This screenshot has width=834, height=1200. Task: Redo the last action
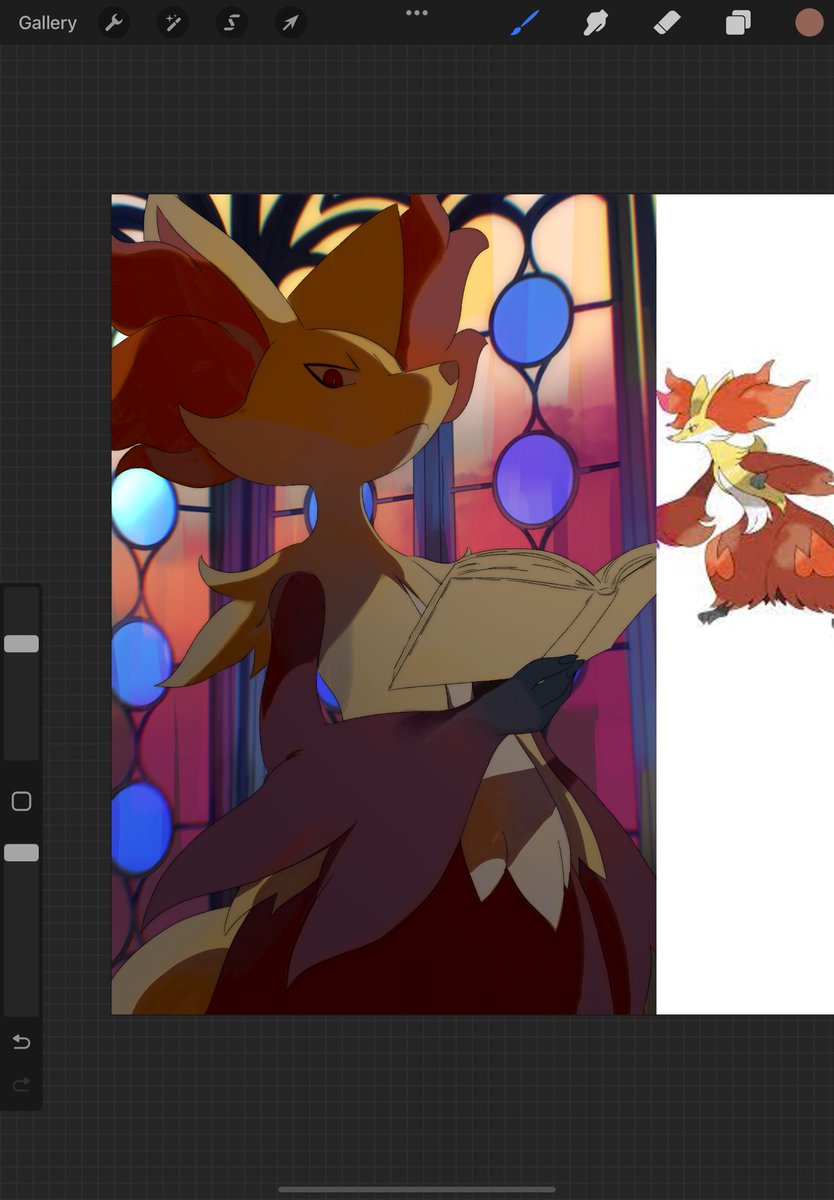click(21, 1085)
